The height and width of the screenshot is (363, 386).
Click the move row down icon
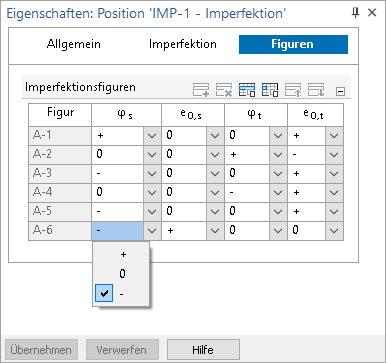(316, 90)
